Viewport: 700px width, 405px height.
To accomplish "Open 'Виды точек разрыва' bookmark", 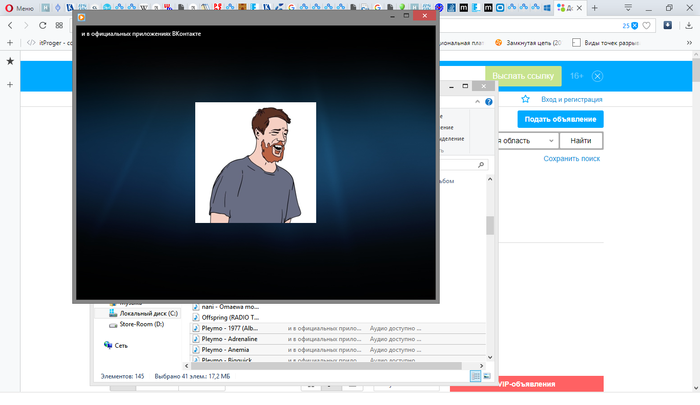I will pos(606,43).
